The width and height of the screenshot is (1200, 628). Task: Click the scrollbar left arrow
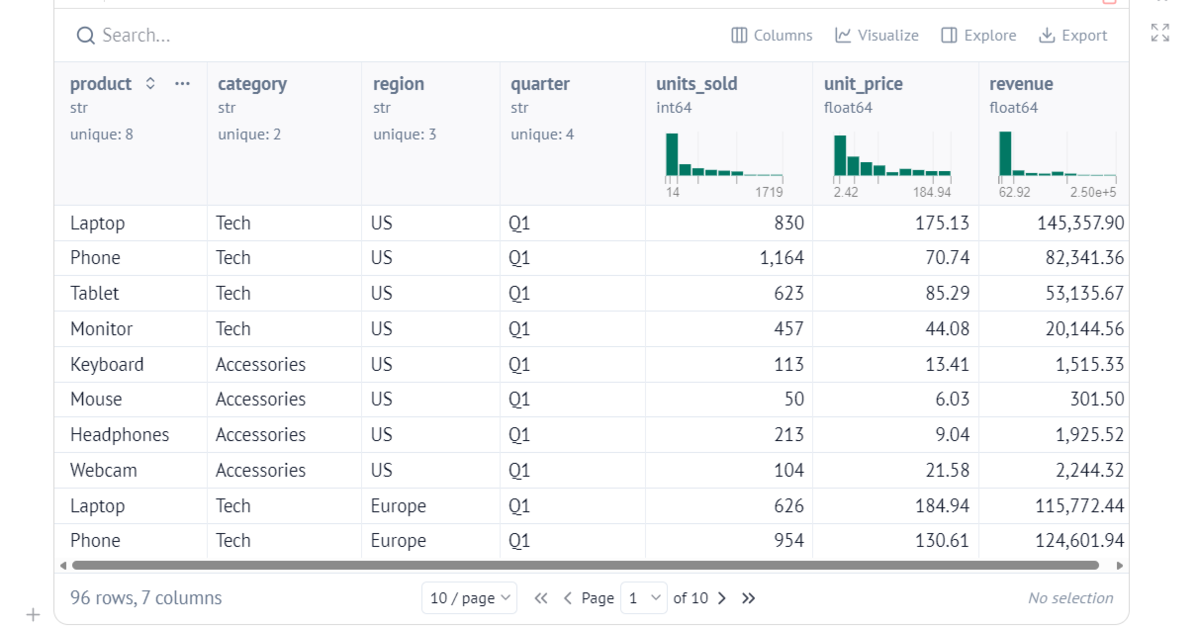63,565
